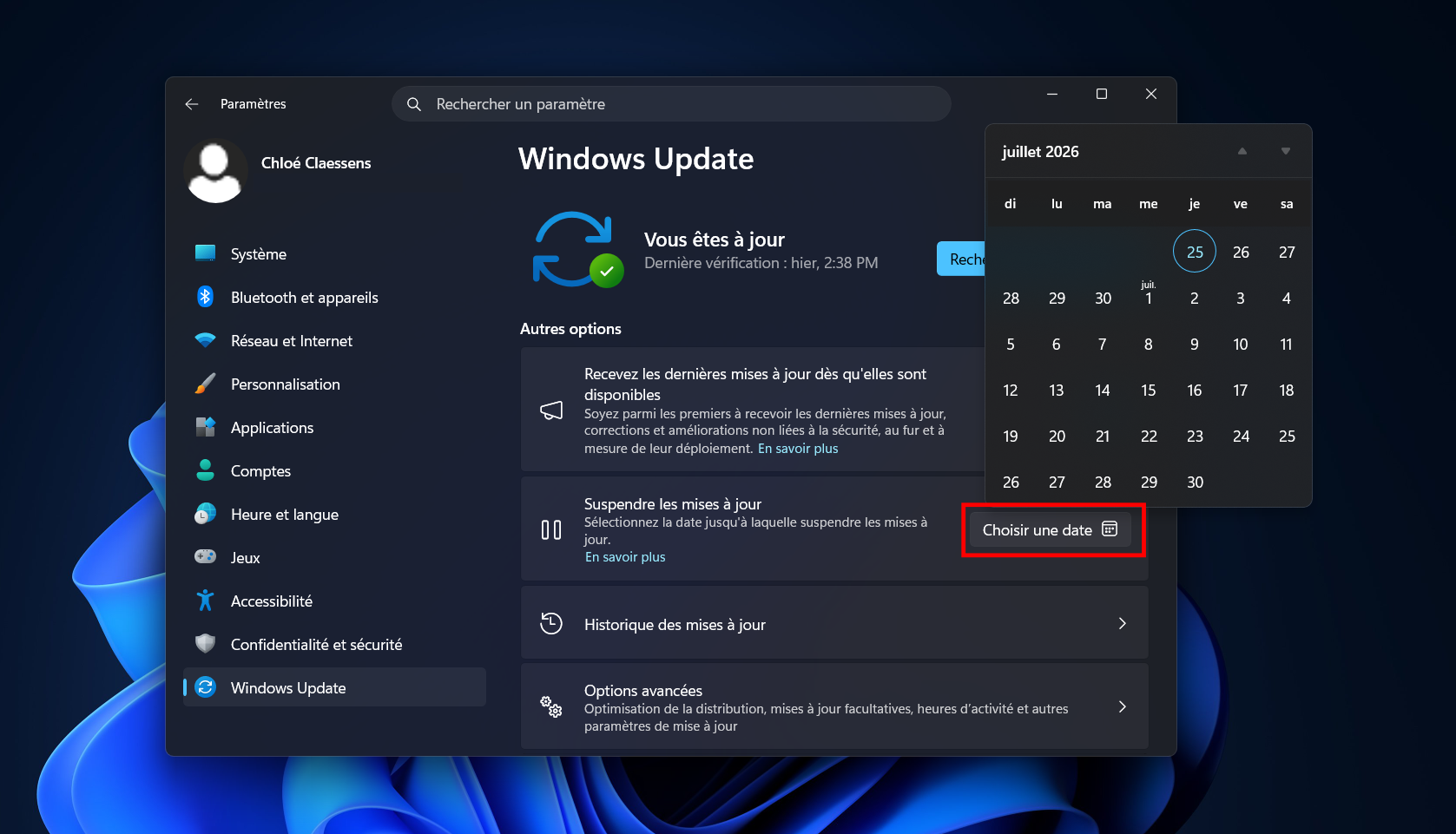Click the Heure et langue globe icon
The image size is (1456, 834).
[206, 514]
